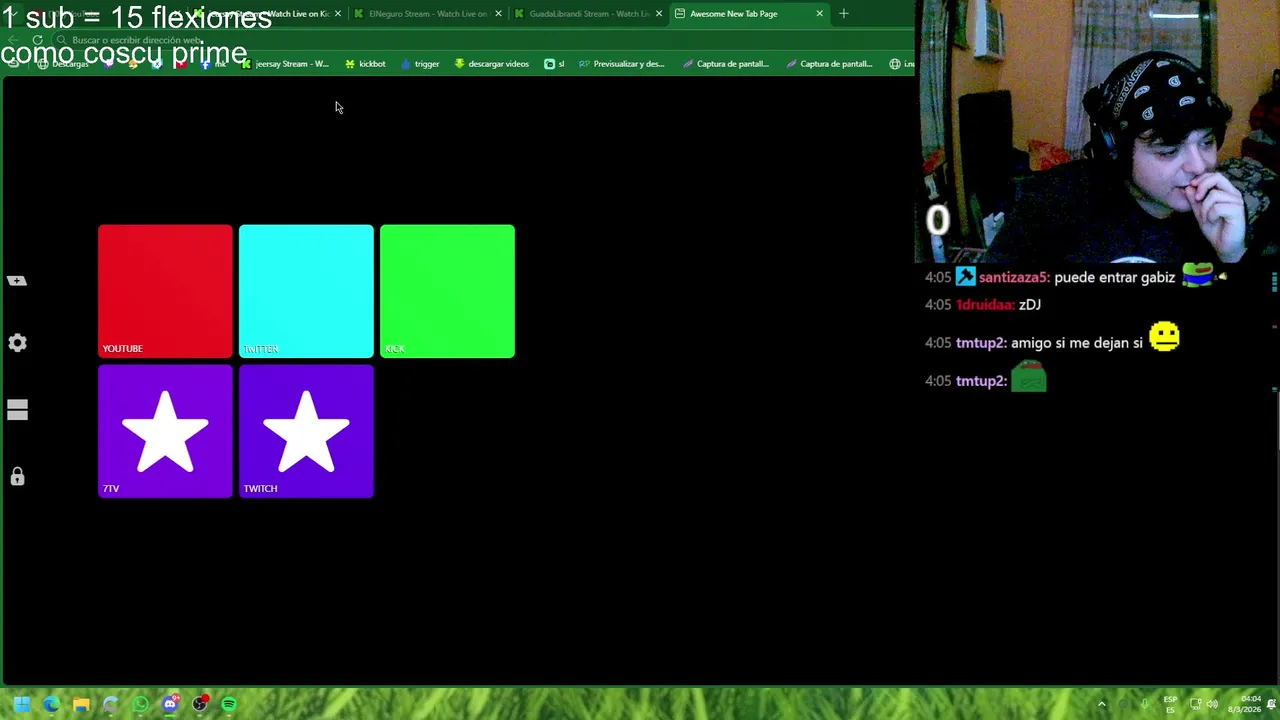This screenshot has width=1280, height=720.
Task: Open the volume speaker icon in tray
Action: point(1212,704)
